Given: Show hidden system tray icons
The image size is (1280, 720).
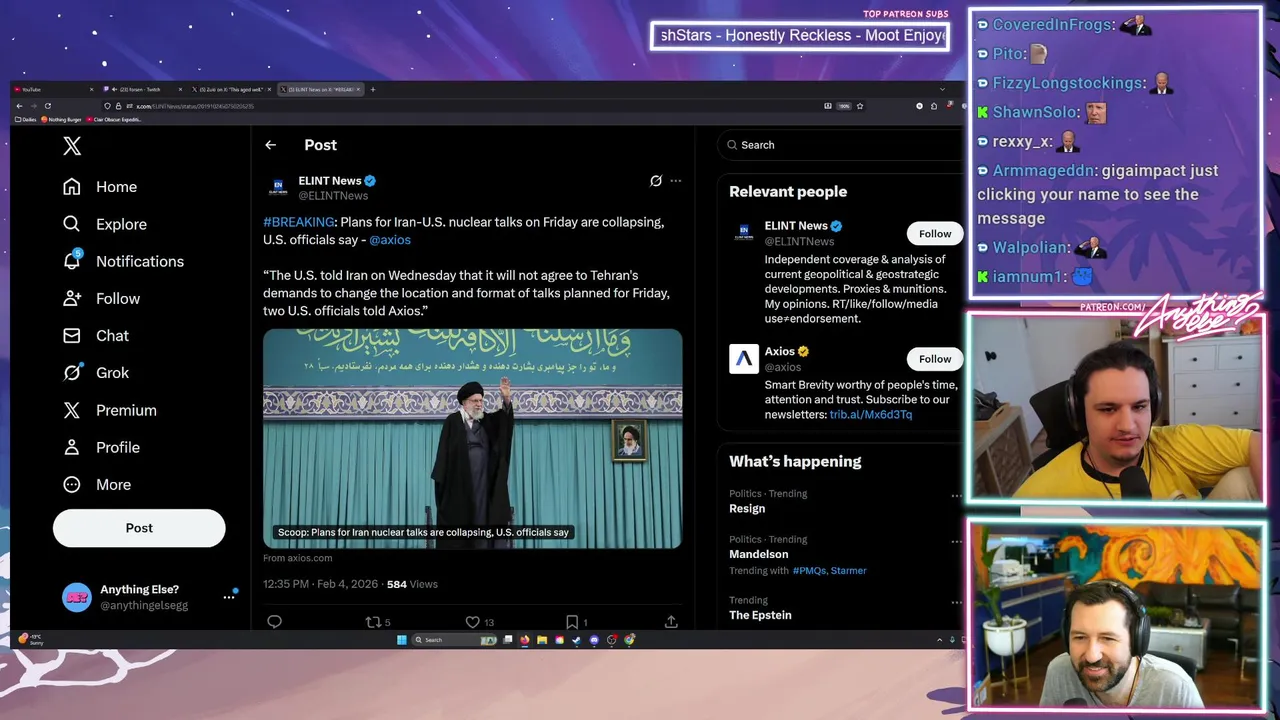Looking at the screenshot, I should [x=938, y=640].
